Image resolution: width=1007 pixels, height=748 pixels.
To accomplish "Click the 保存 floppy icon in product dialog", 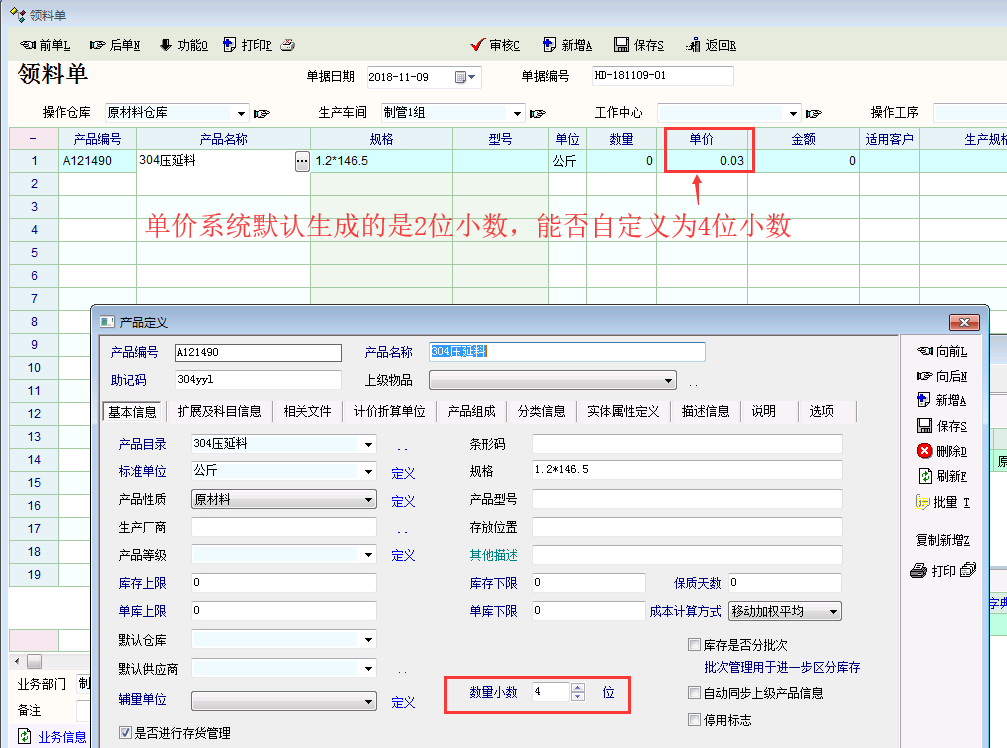I will click(925, 425).
